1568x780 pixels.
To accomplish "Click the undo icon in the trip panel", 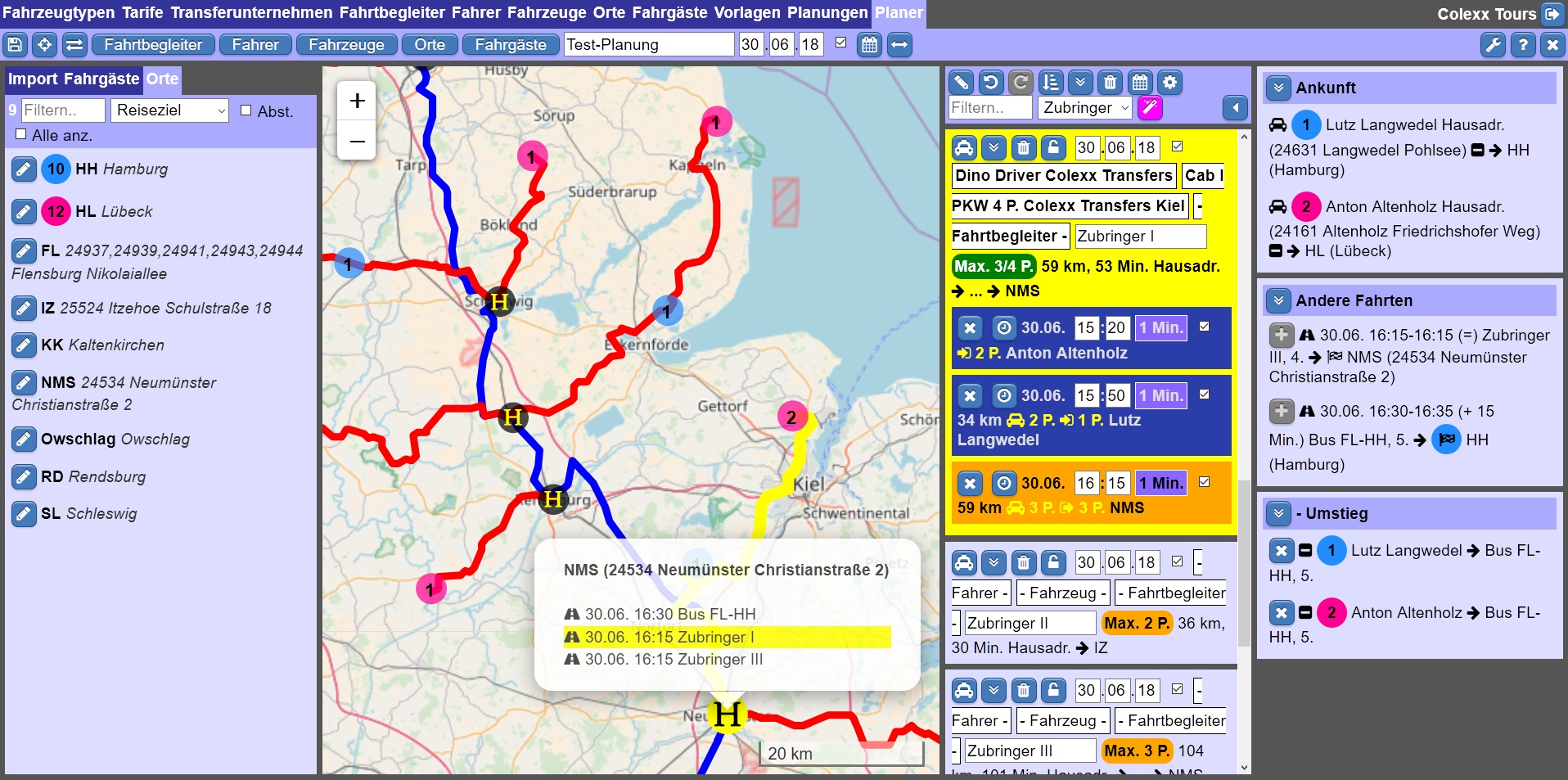I will click(991, 83).
